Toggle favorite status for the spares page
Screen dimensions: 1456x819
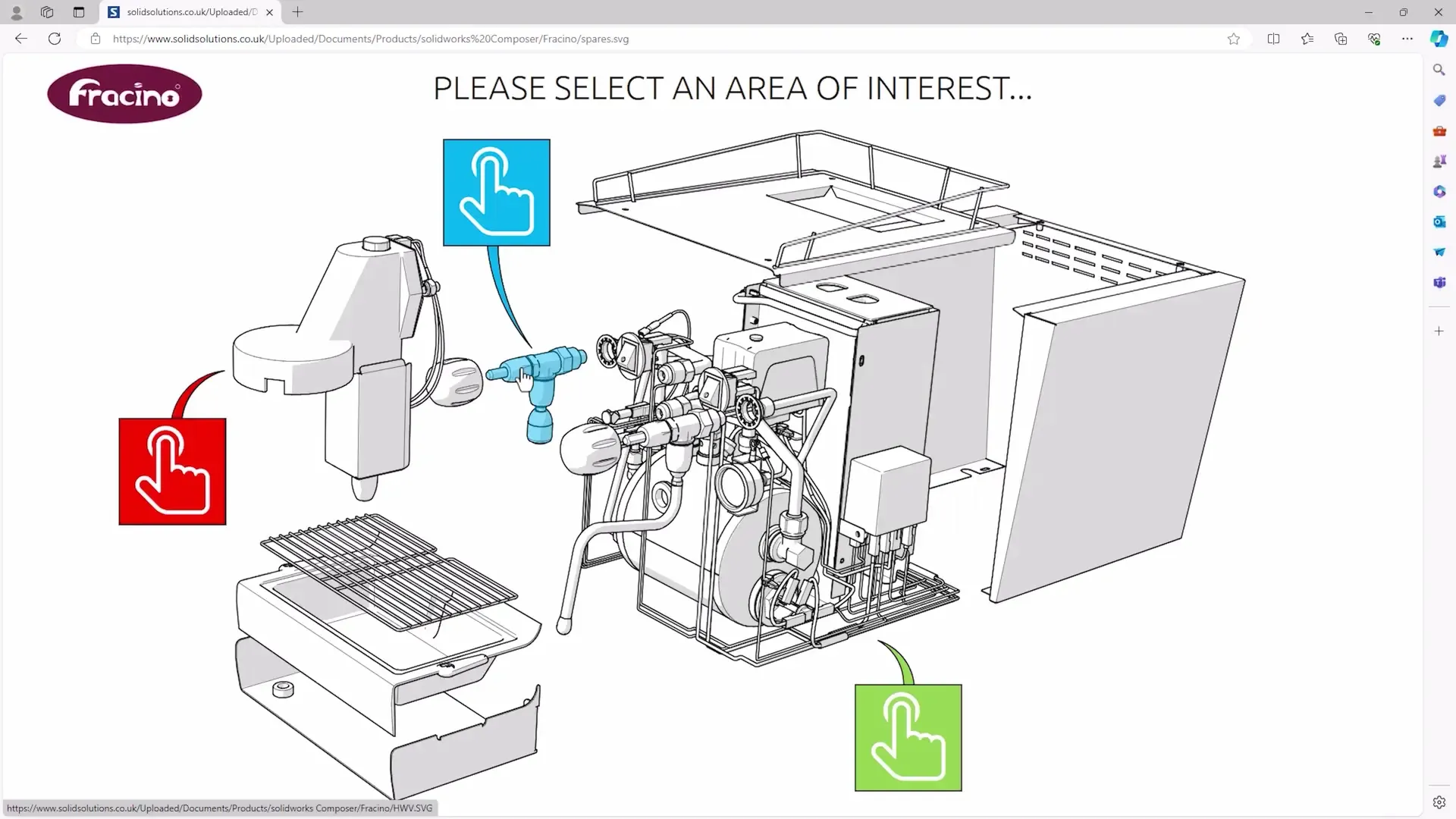(1234, 39)
